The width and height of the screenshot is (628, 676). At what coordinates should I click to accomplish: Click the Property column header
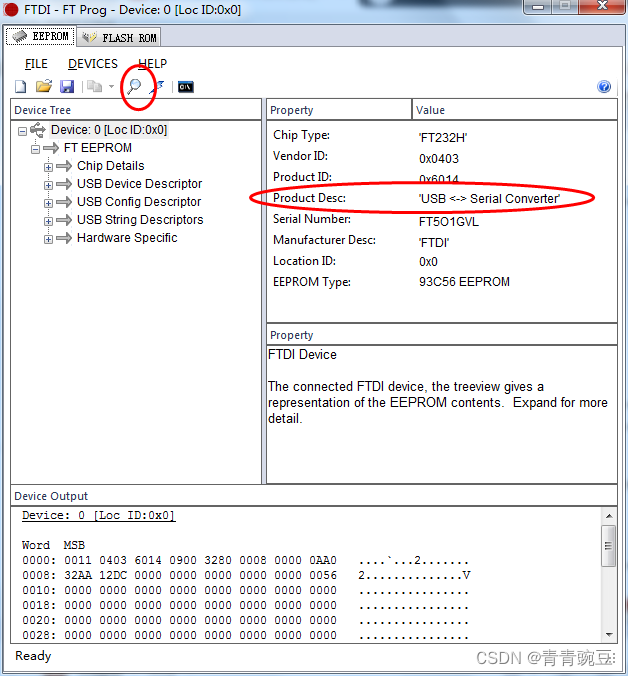339,110
